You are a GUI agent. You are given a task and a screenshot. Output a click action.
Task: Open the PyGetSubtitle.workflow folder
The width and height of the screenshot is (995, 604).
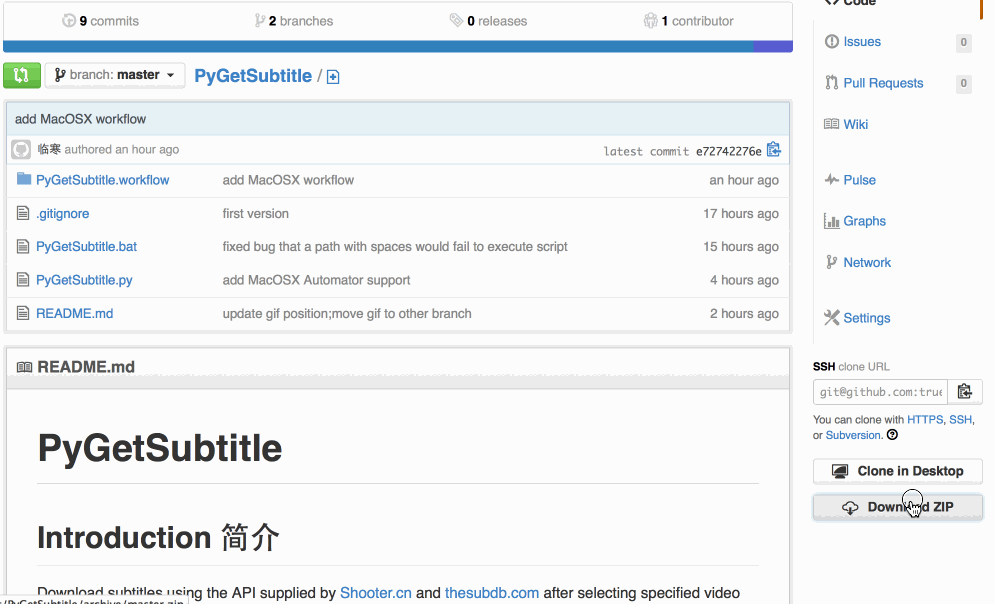(103, 180)
